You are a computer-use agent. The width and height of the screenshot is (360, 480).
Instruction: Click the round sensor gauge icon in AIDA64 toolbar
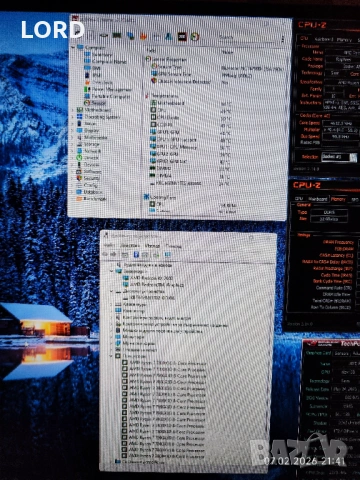[195, 36]
